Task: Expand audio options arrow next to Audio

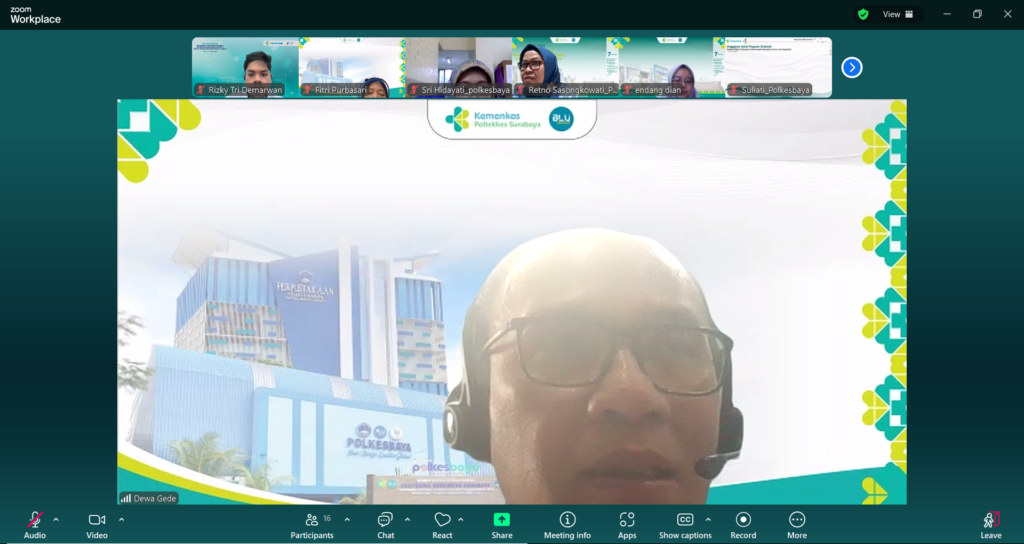Action: click(56, 519)
